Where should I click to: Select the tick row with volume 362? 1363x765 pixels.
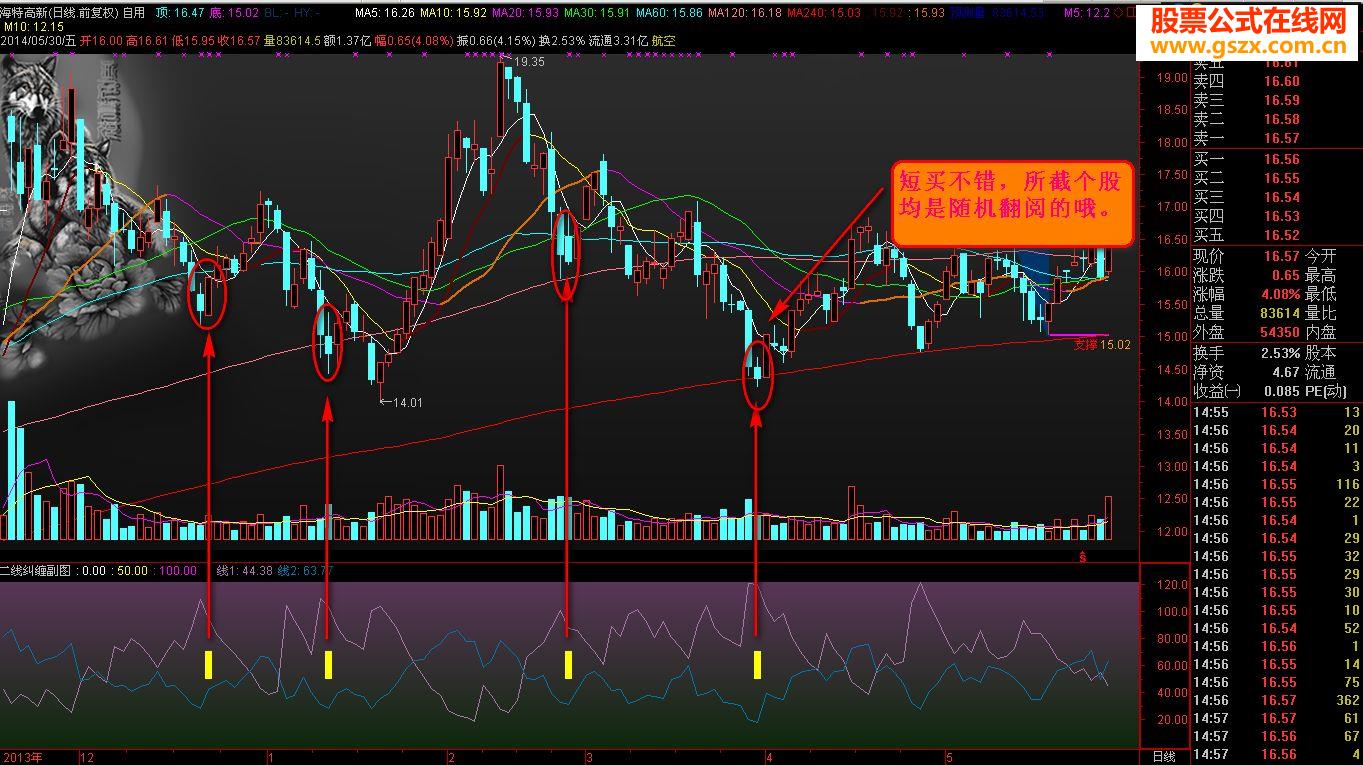click(x=1276, y=701)
